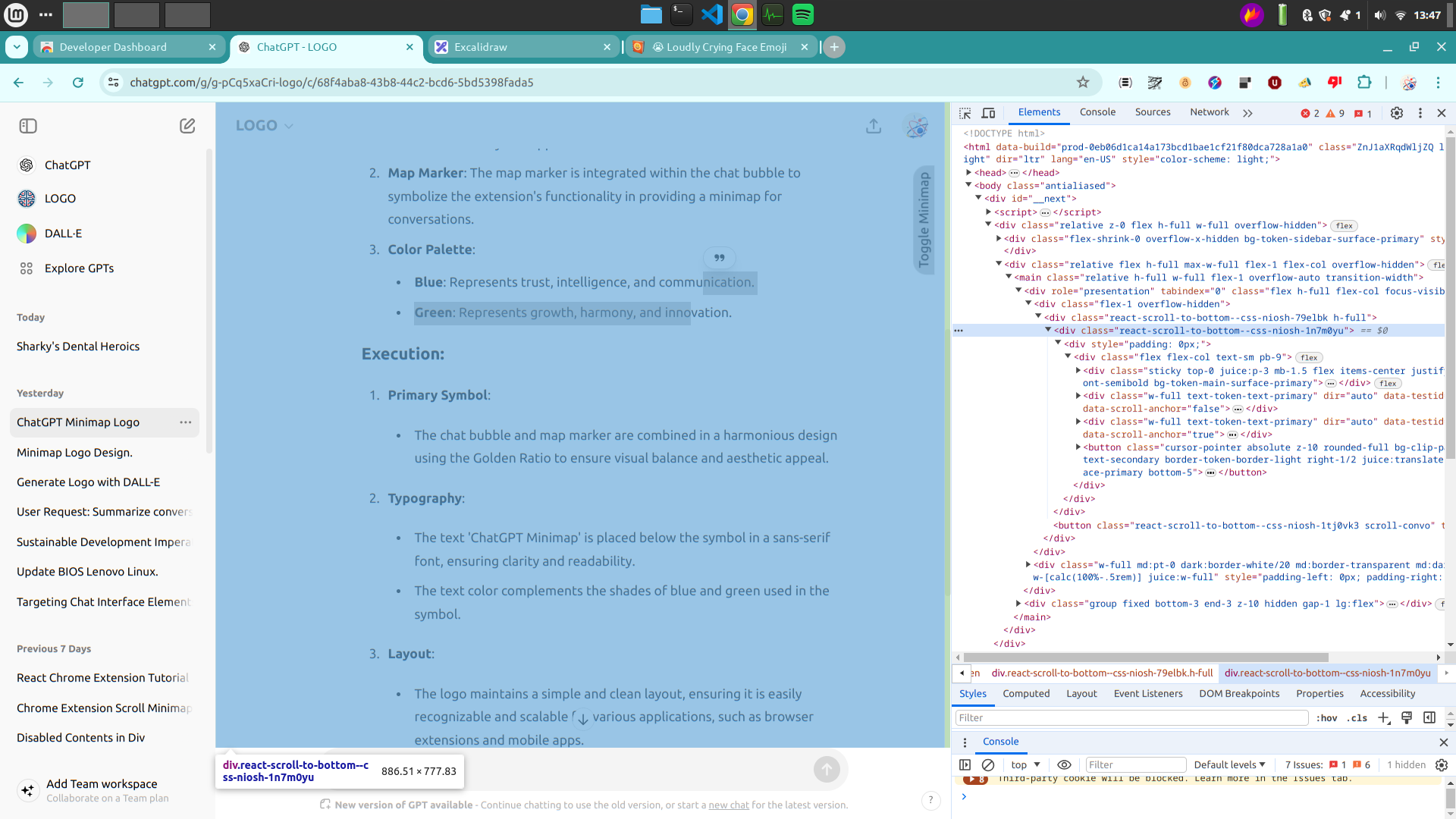1456x819 pixels.
Task: Bookmark this page with the star icon
Action: coord(1083,83)
